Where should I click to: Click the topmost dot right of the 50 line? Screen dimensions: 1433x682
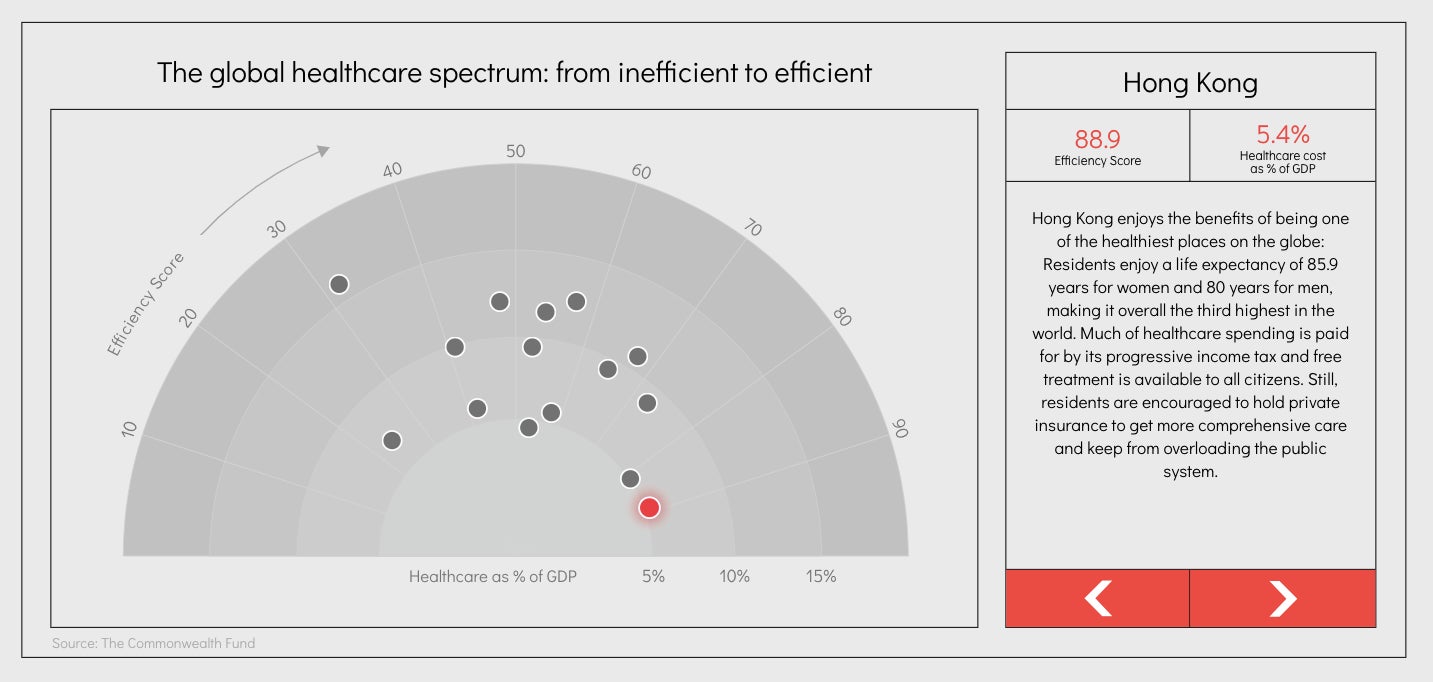(576, 301)
